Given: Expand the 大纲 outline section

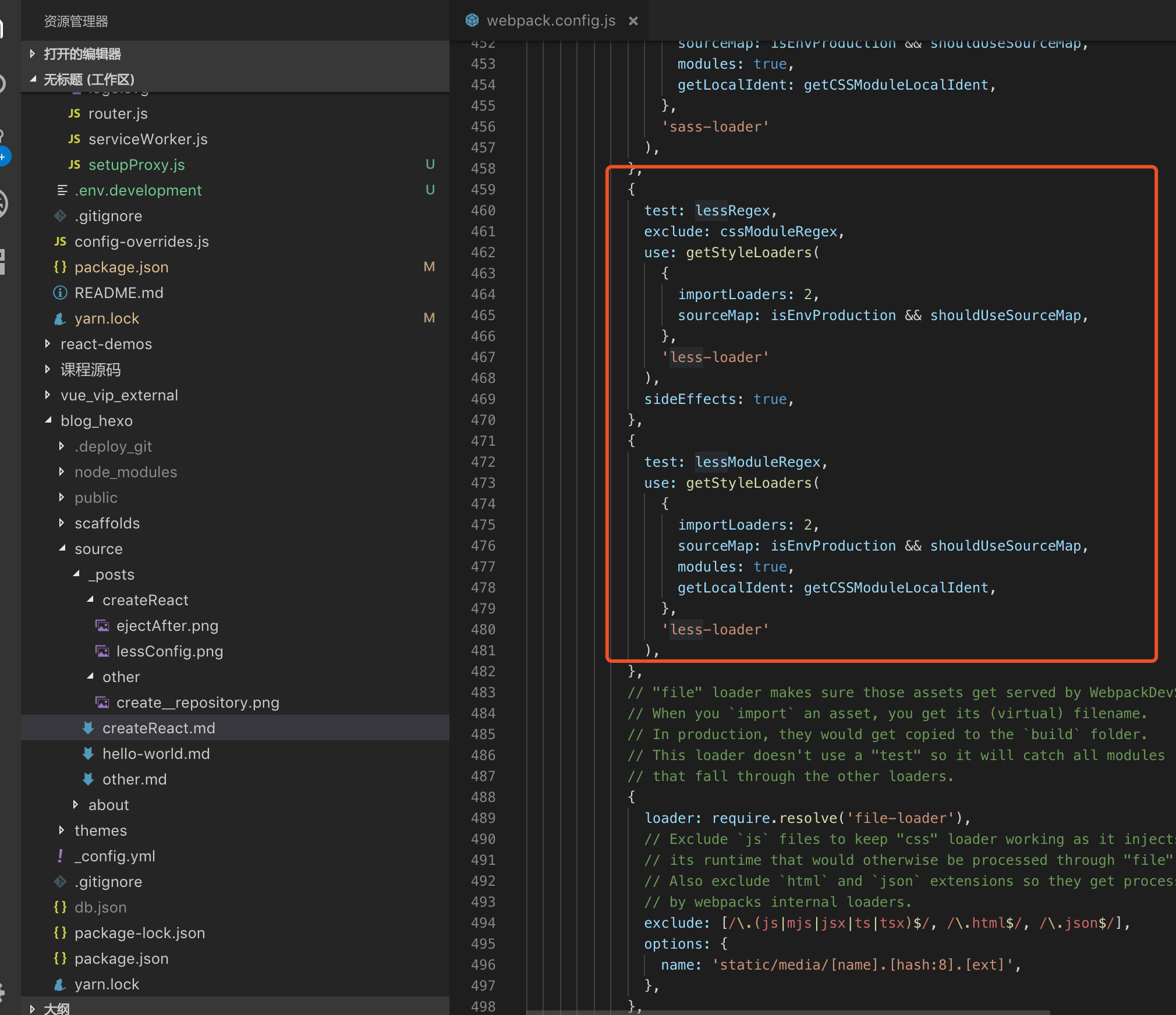Looking at the screenshot, I should (33, 1009).
